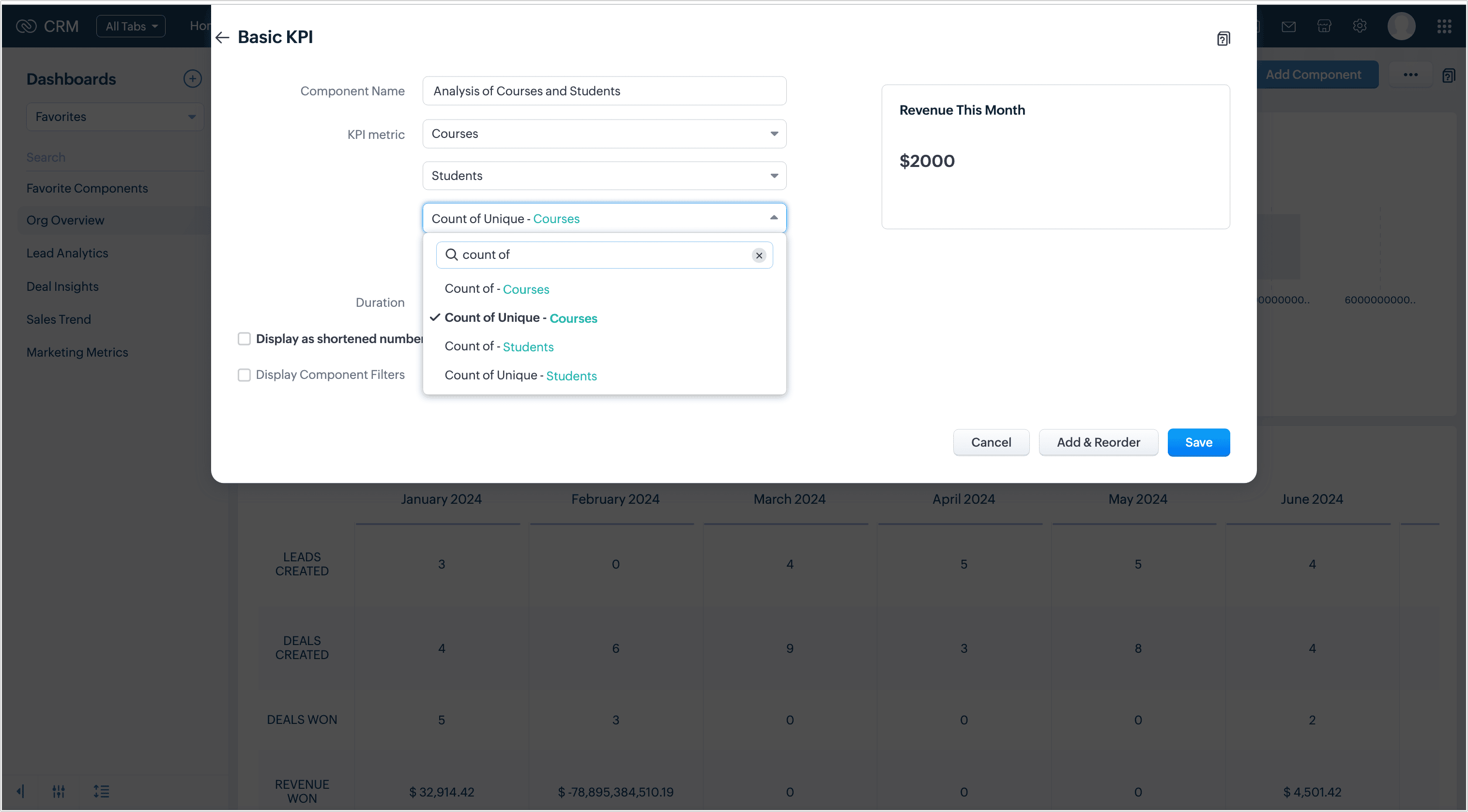This screenshot has height=812, width=1468.
Task: Open the help guide icon in dialog header
Action: [1223, 39]
